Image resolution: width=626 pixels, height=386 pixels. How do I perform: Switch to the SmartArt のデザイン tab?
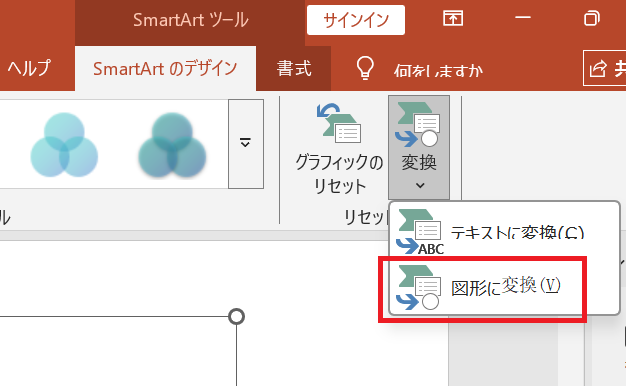click(165, 69)
